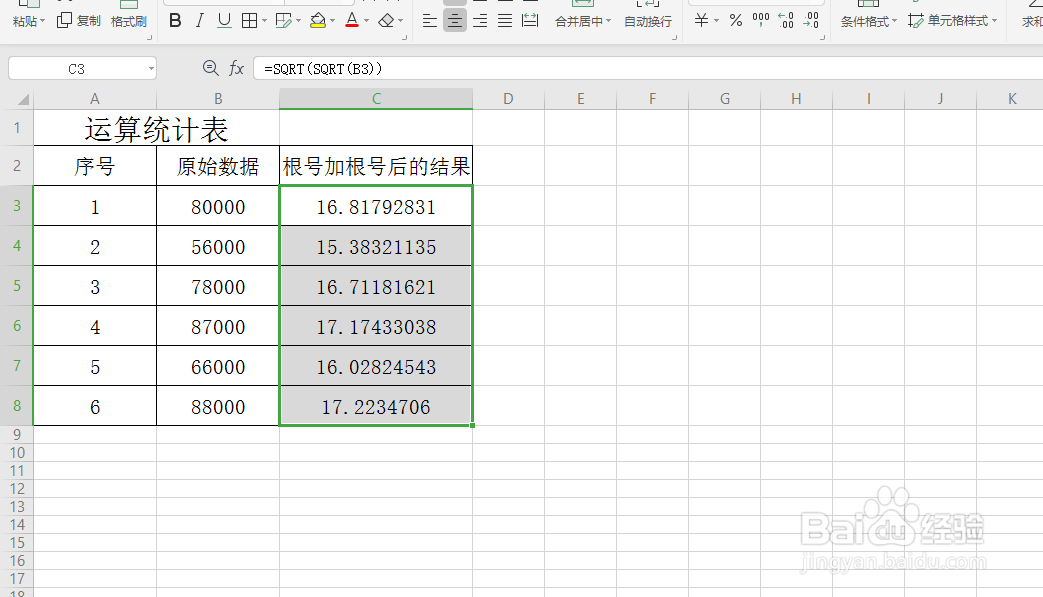Click the header cell 序号

tap(95, 166)
